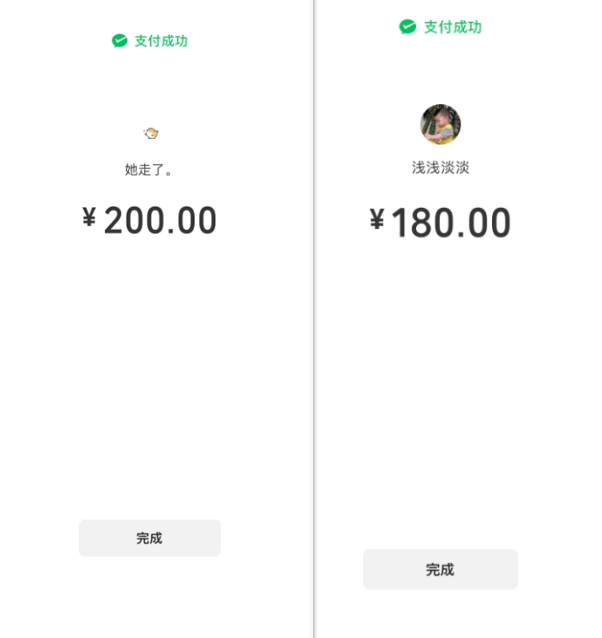Select the 支付成功 text above 浅浅淡淡
The height and width of the screenshot is (638, 602).
453,27
